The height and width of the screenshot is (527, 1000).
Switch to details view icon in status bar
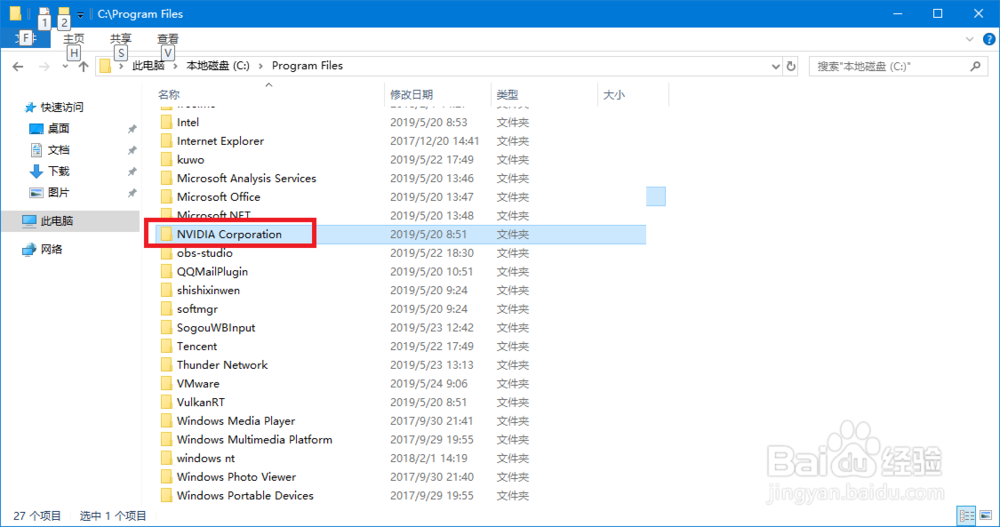966,516
